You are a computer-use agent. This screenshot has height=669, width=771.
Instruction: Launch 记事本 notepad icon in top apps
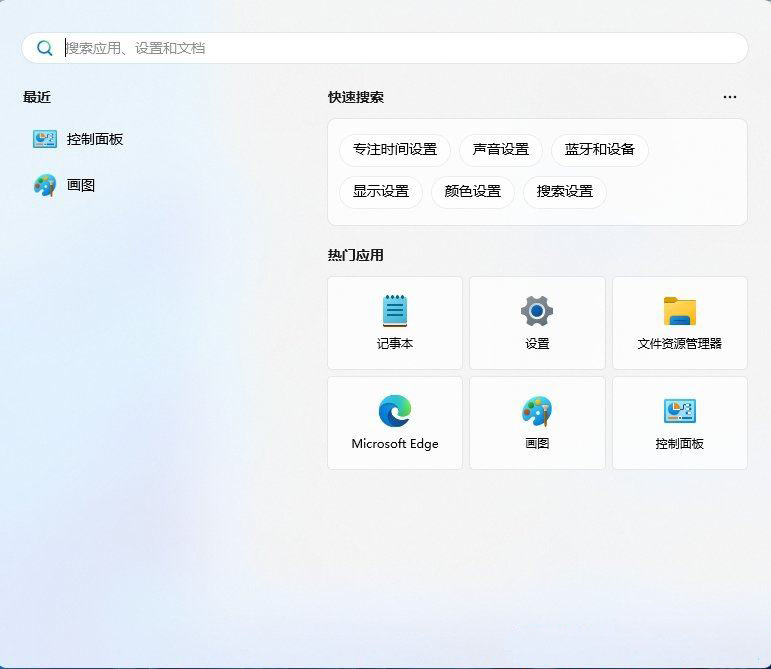(395, 311)
